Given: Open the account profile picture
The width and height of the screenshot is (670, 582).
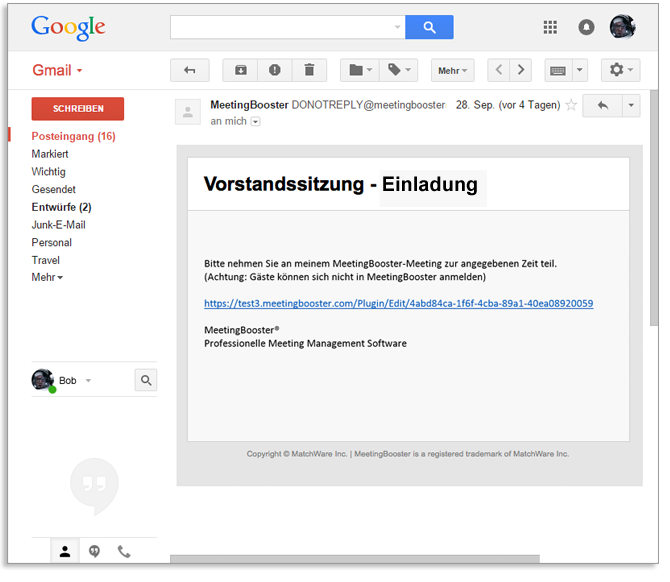Looking at the screenshot, I should pos(623,27).
